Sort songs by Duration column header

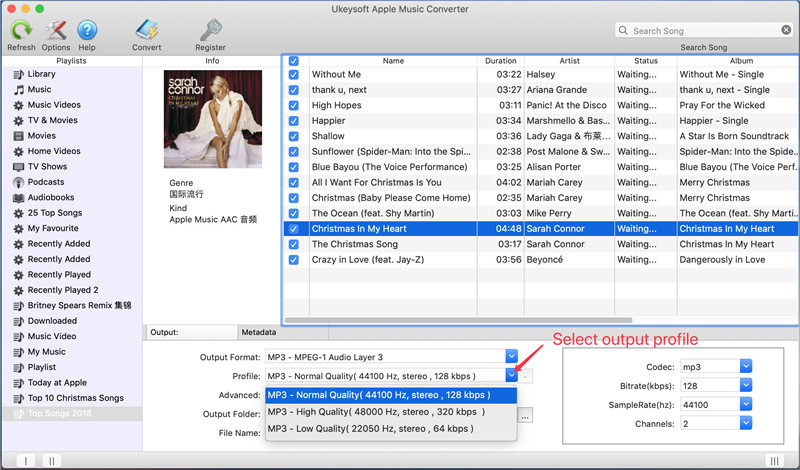coord(501,61)
